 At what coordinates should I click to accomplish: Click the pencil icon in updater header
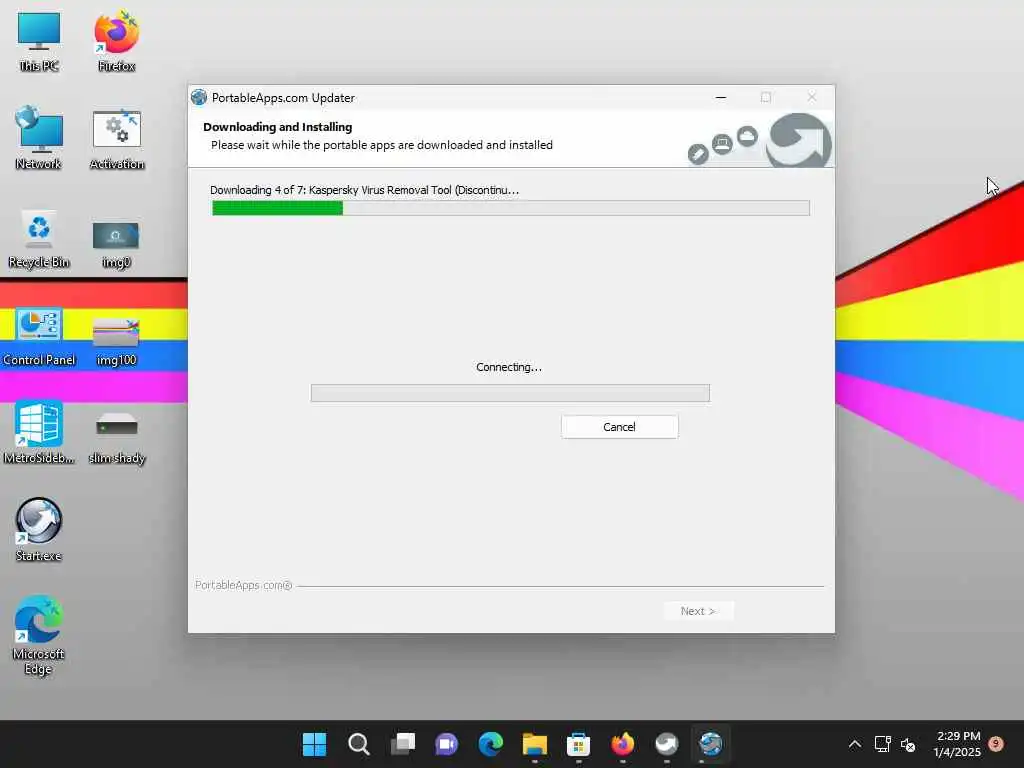pyautogui.click(x=698, y=154)
